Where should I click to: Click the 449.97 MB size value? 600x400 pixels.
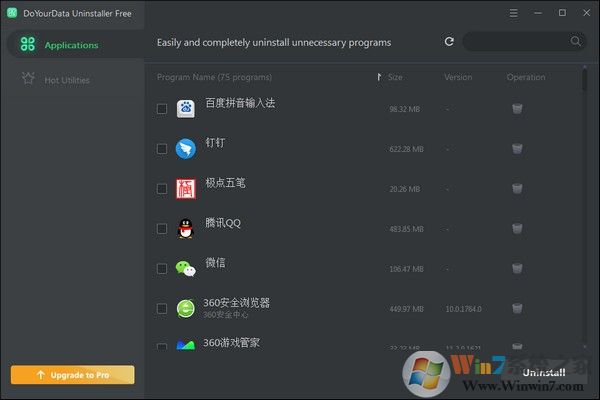(406, 309)
